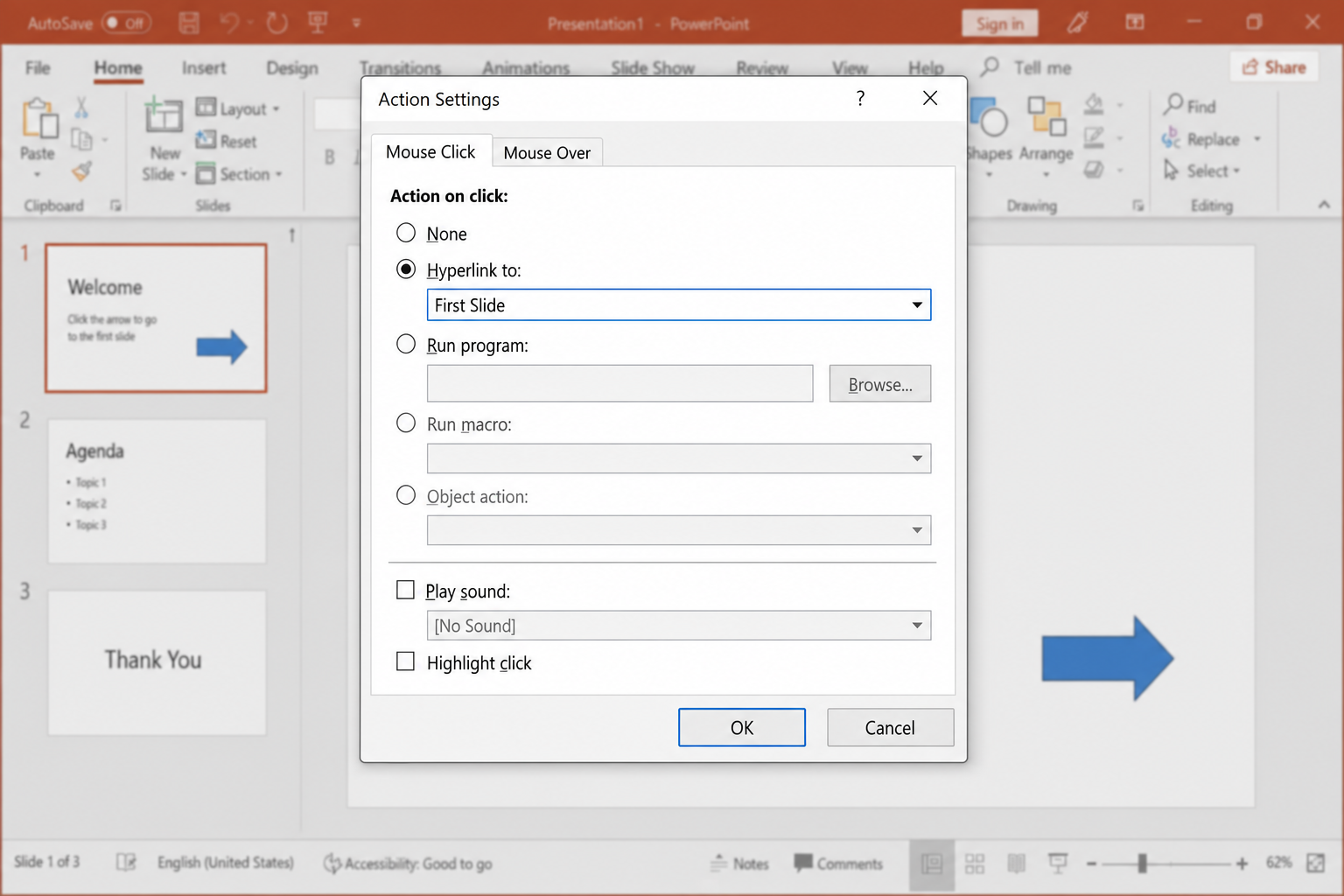Toggle the Notes pane button

[740, 864]
